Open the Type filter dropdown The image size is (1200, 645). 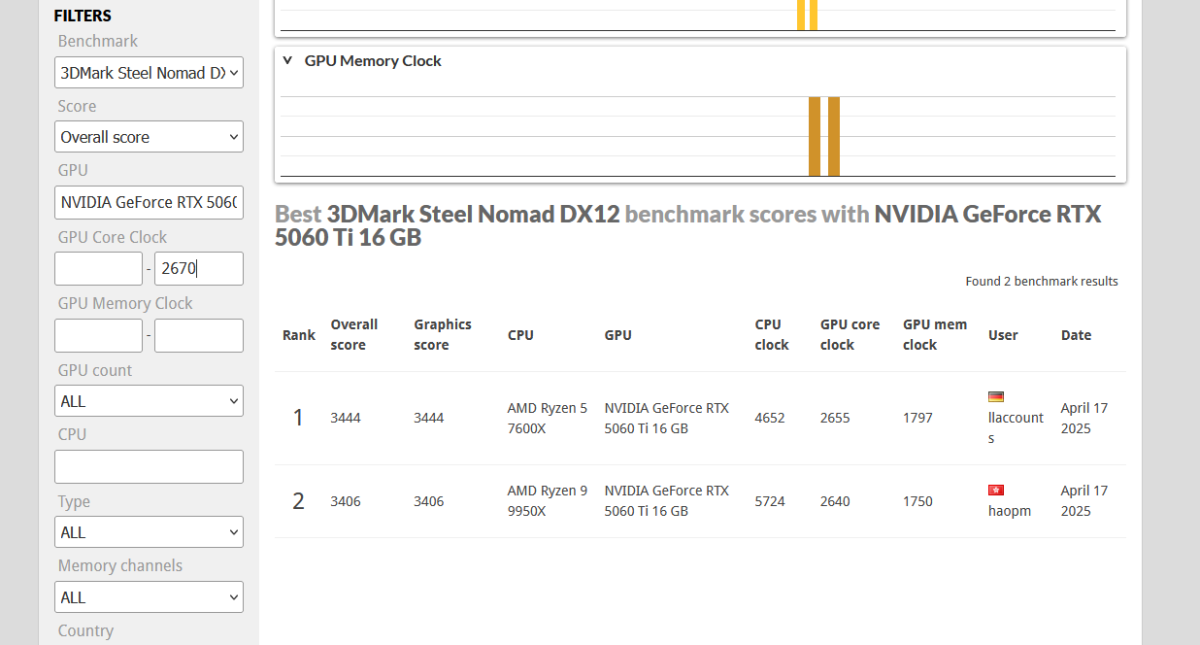[149, 532]
